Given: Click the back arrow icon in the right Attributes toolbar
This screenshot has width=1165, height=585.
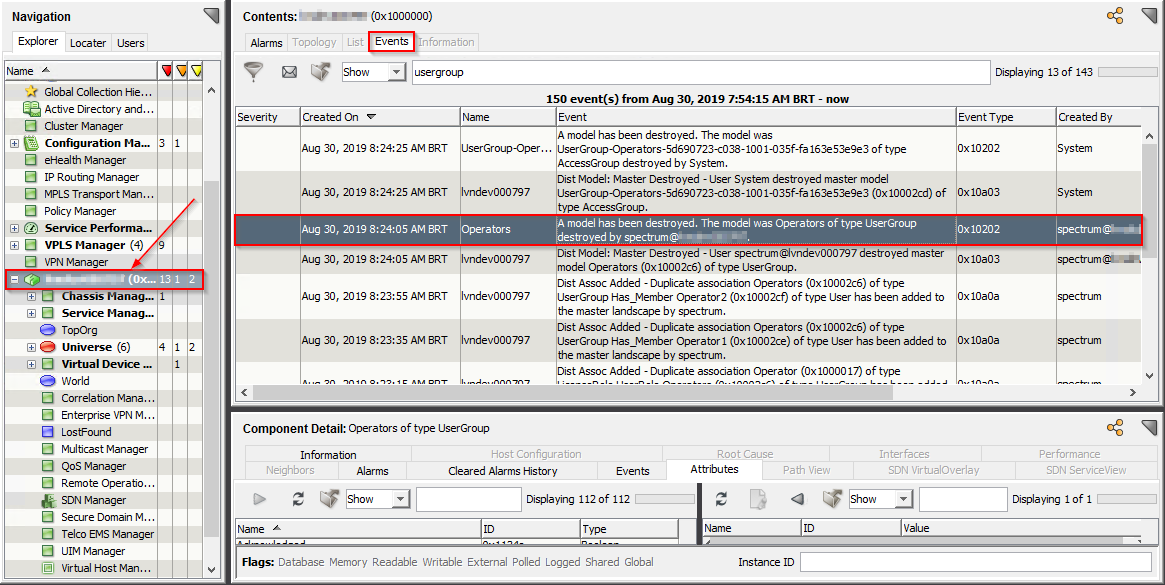Looking at the screenshot, I should [795, 499].
